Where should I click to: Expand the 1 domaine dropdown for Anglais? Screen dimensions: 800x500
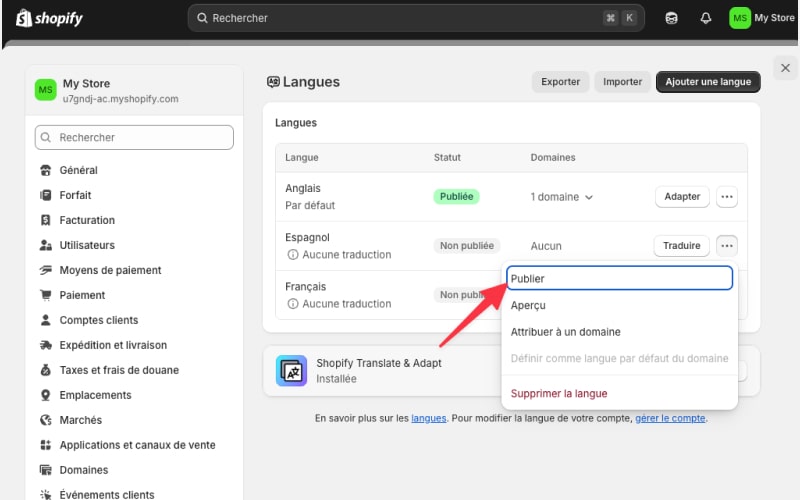[561, 197]
